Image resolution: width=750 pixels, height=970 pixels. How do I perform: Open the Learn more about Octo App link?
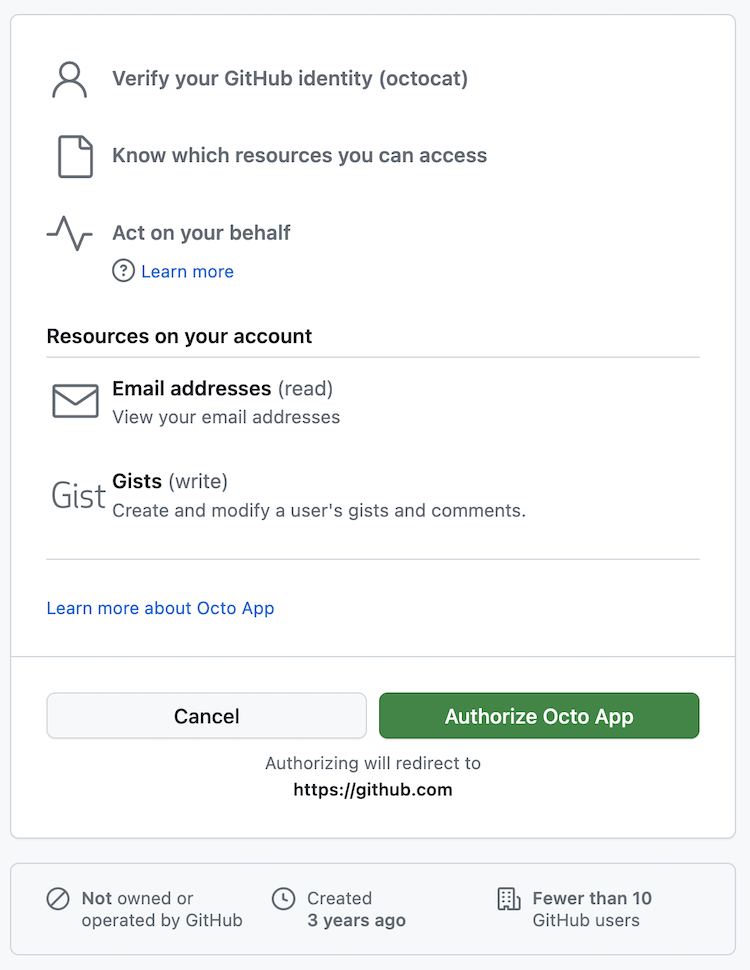pos(160,608)
